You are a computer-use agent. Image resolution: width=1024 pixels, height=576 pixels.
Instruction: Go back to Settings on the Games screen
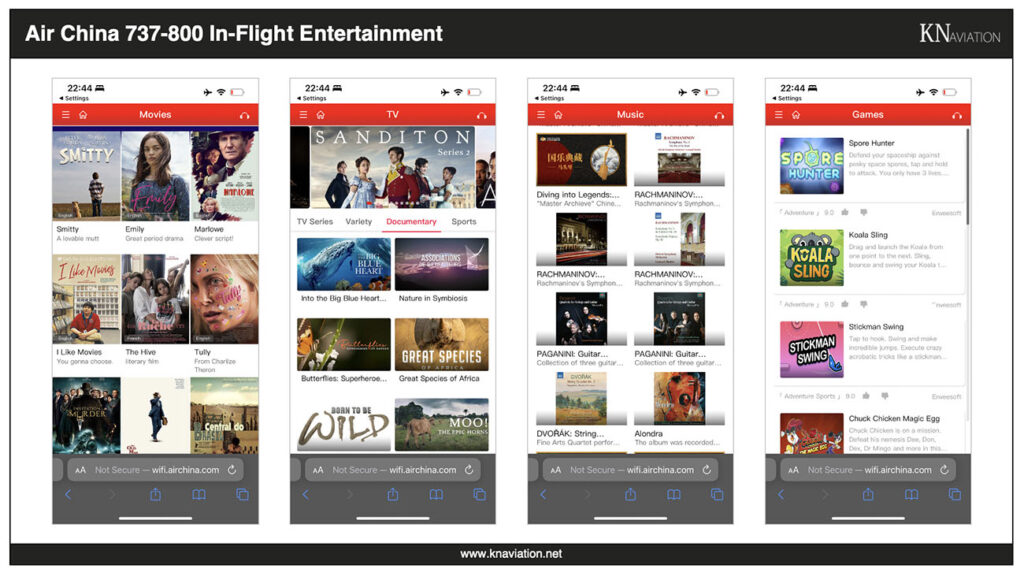(x=787, y=99)
